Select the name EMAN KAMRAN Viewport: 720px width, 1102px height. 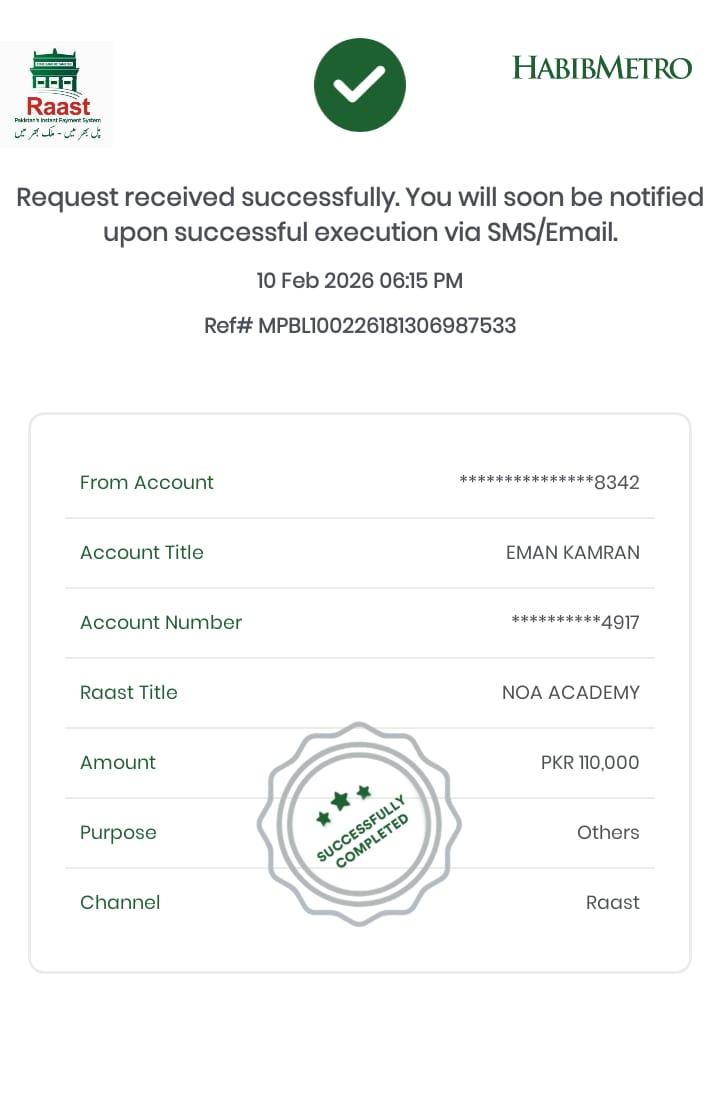572,553
